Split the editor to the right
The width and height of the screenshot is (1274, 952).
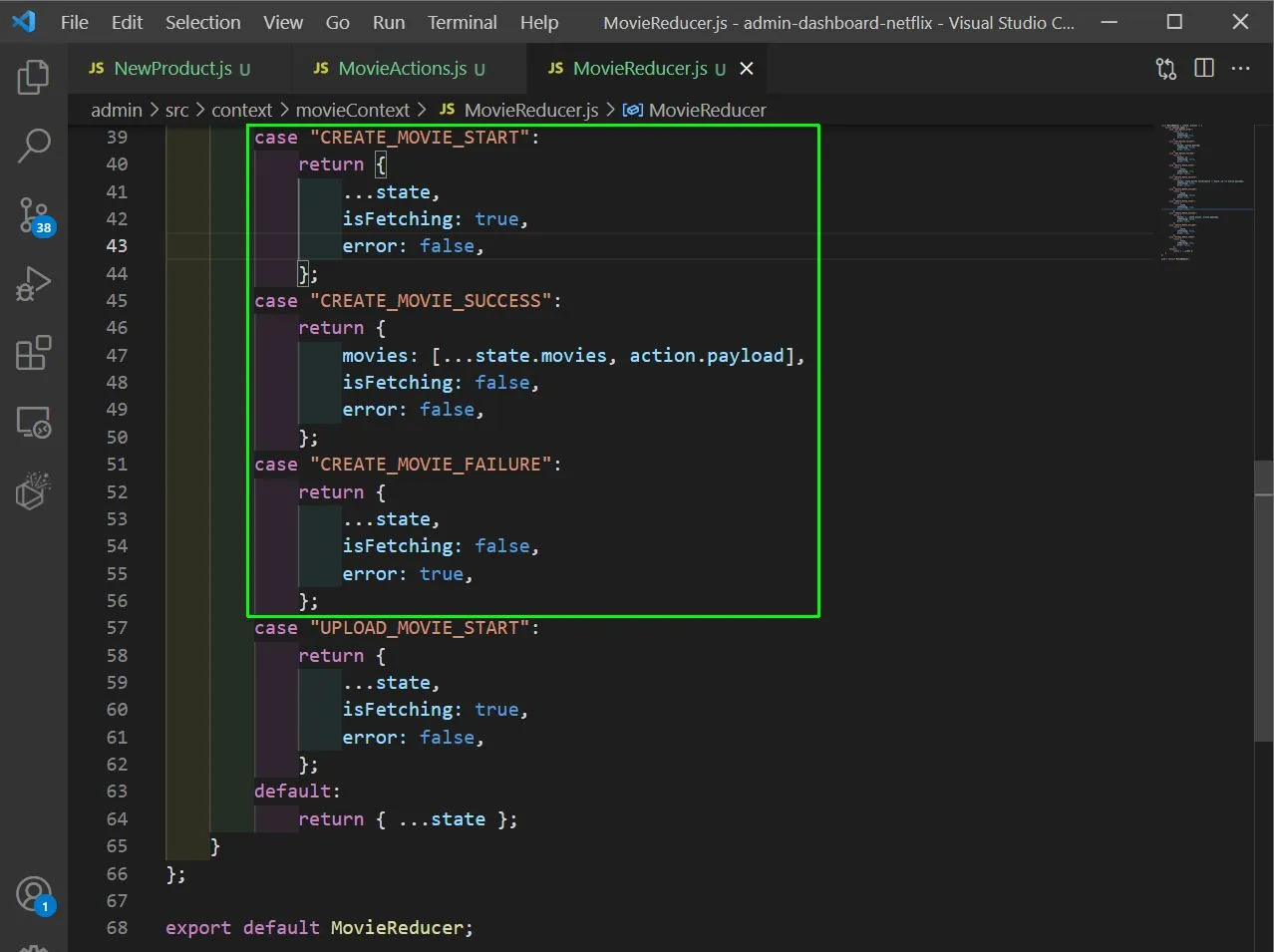[x=1204, y=68]
